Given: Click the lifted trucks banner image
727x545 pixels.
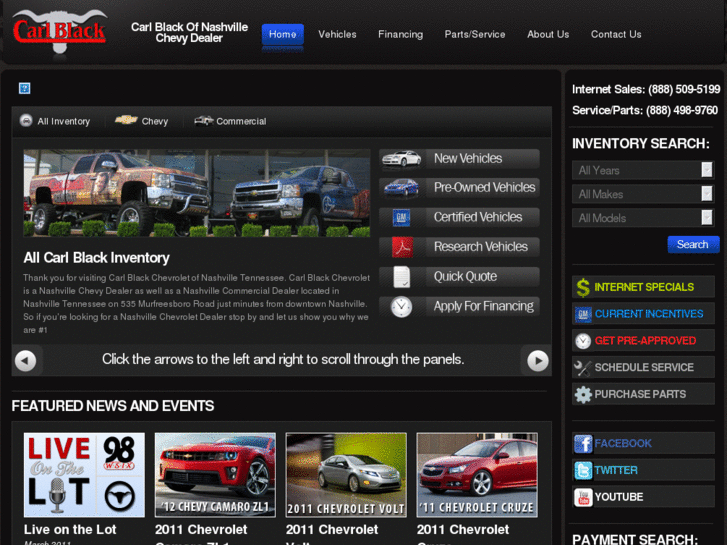Looking at the screenshot, I should tap(197, 193).
